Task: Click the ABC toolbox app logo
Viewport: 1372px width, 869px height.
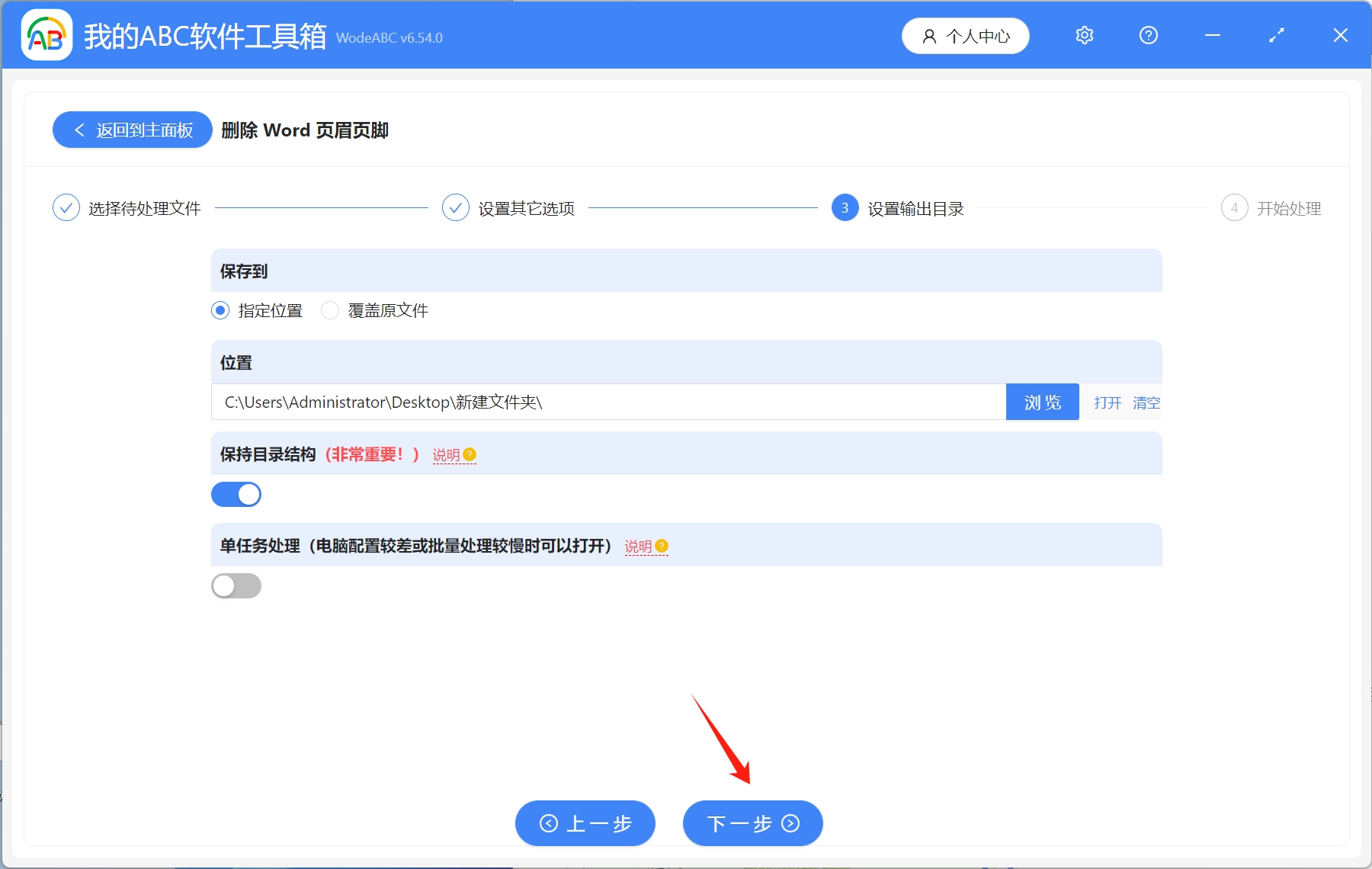Action: (46, 34)
